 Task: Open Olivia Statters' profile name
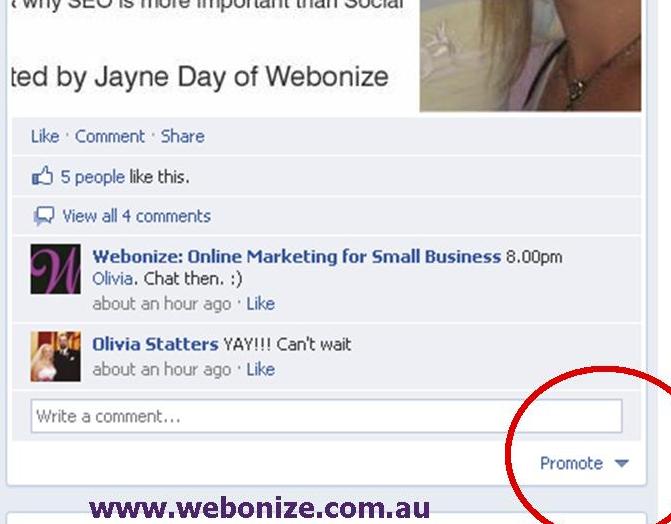pyautogui.click(x=155, y=344)
